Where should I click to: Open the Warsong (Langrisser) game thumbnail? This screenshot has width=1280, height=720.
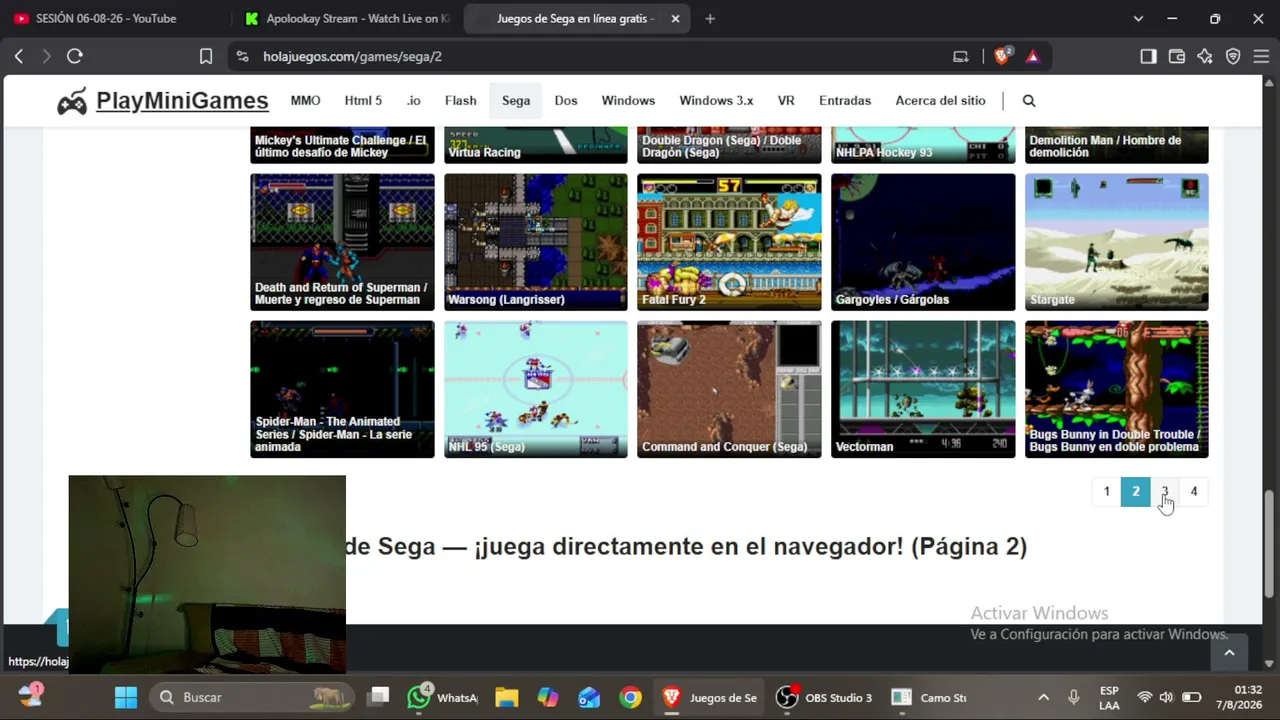pos(536,242)
